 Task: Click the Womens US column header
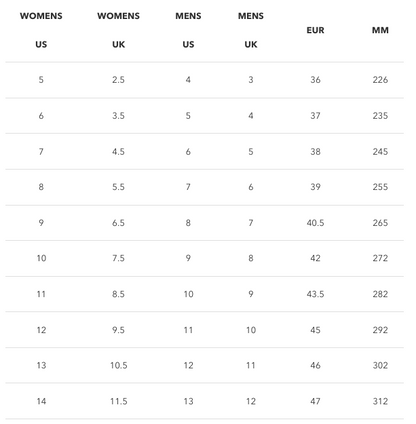[x=41, y=30]
